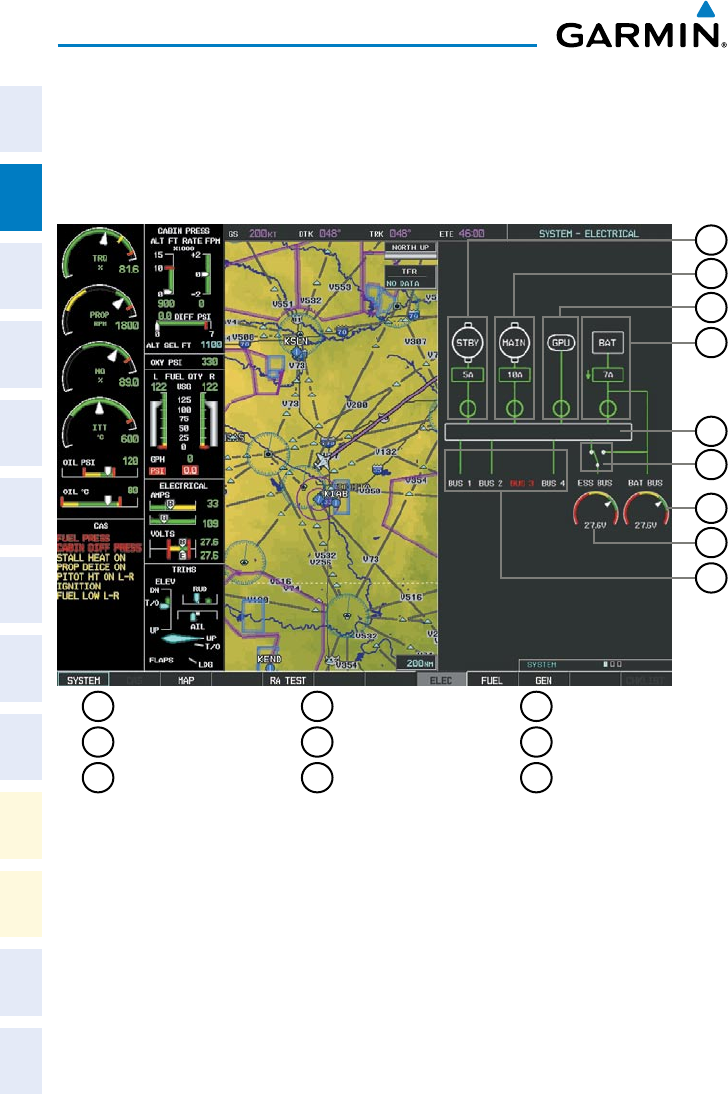
Task: Select the 10A main generator current readout
Action: 514,375
